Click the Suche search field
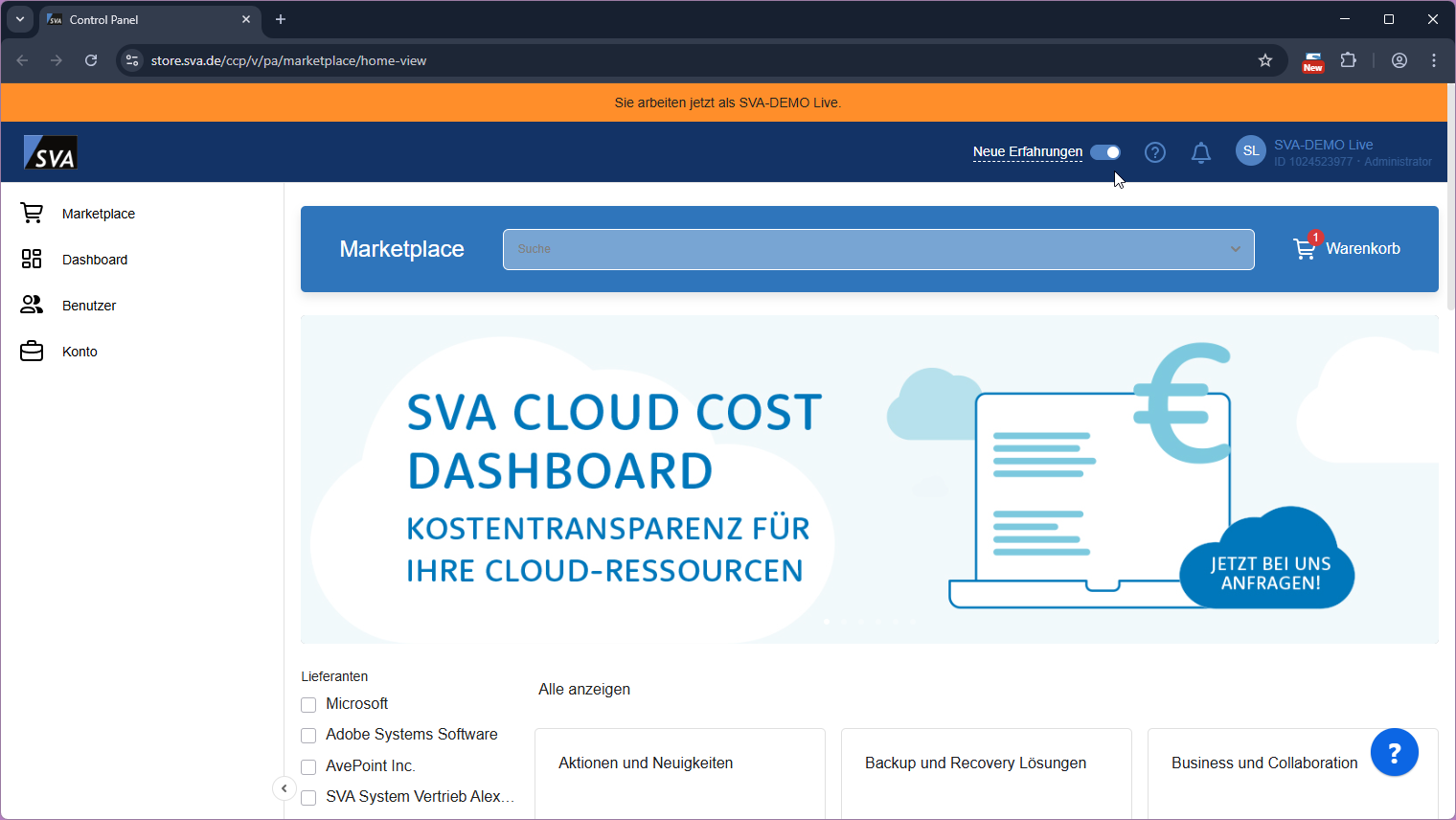This screenshot has width=1456, height=820. [x=862, y=249]
